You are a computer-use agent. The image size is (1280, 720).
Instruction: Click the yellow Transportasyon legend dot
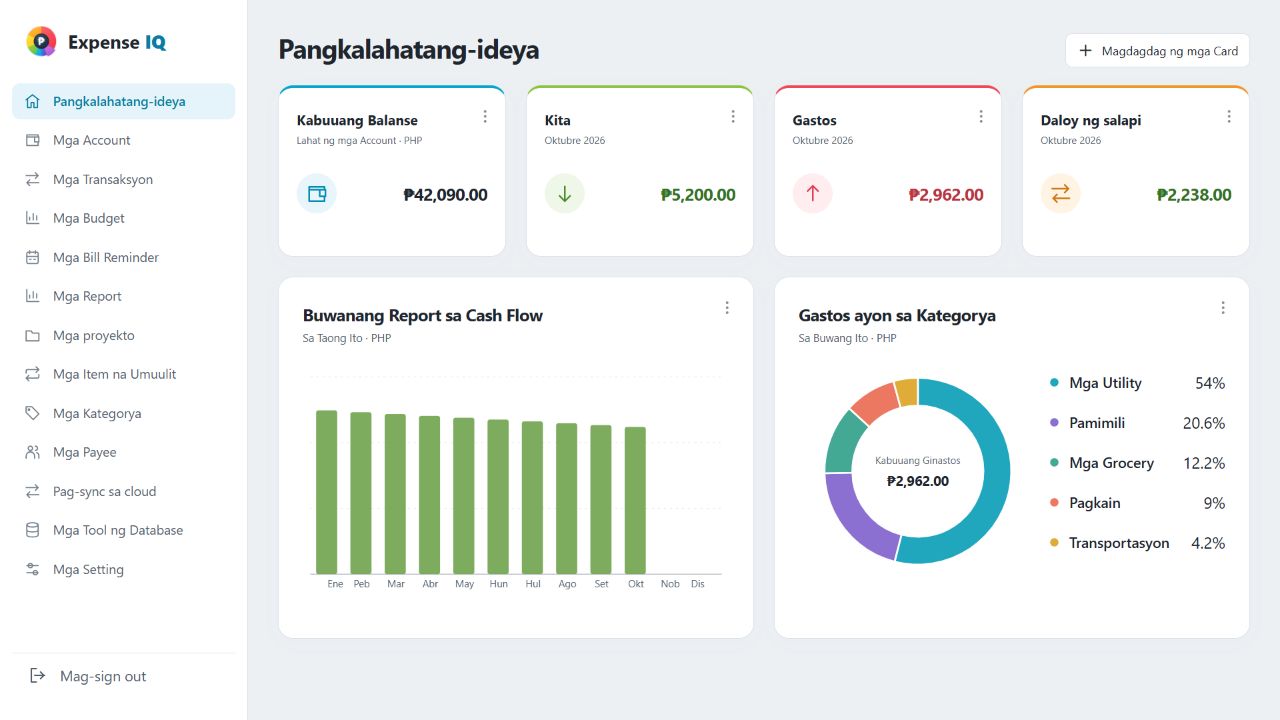(x=1054, y=543)
